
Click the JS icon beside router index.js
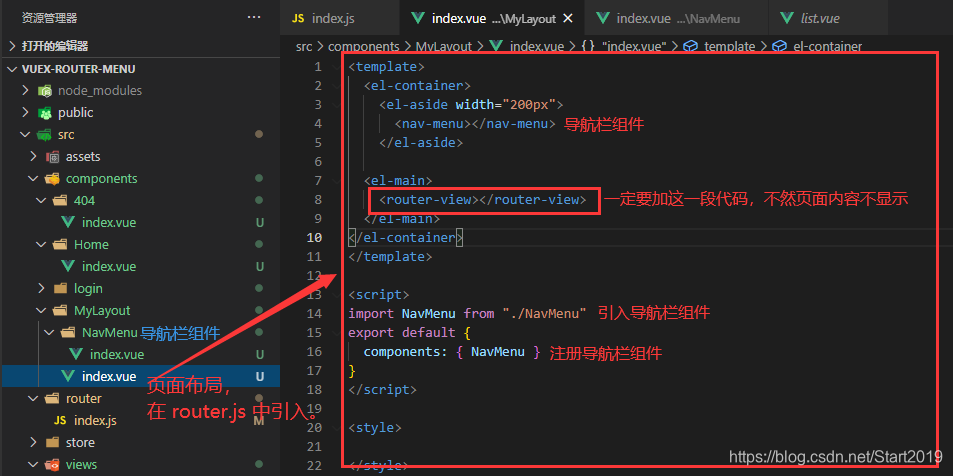(x=60, y=420)
